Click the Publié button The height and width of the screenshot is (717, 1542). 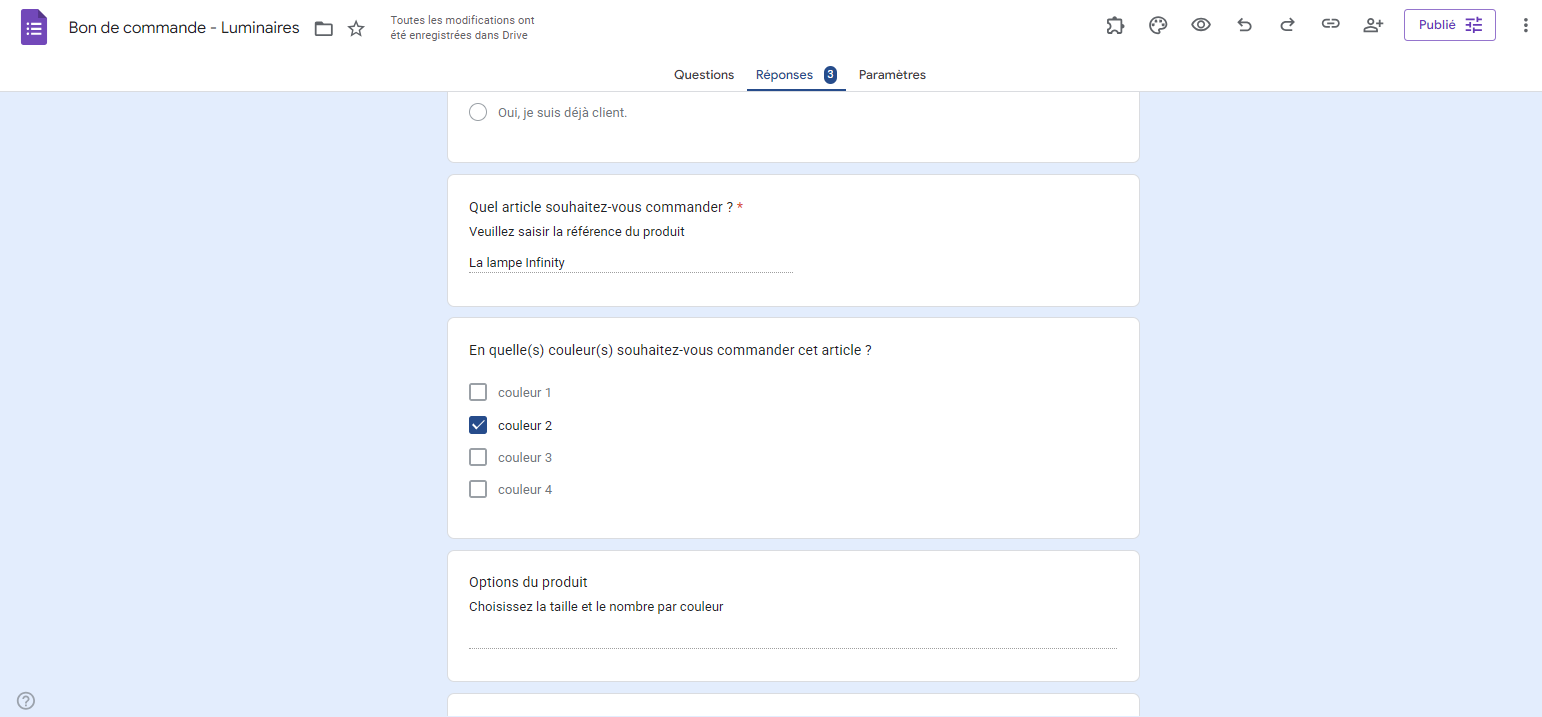click(x=1440, y=25)
